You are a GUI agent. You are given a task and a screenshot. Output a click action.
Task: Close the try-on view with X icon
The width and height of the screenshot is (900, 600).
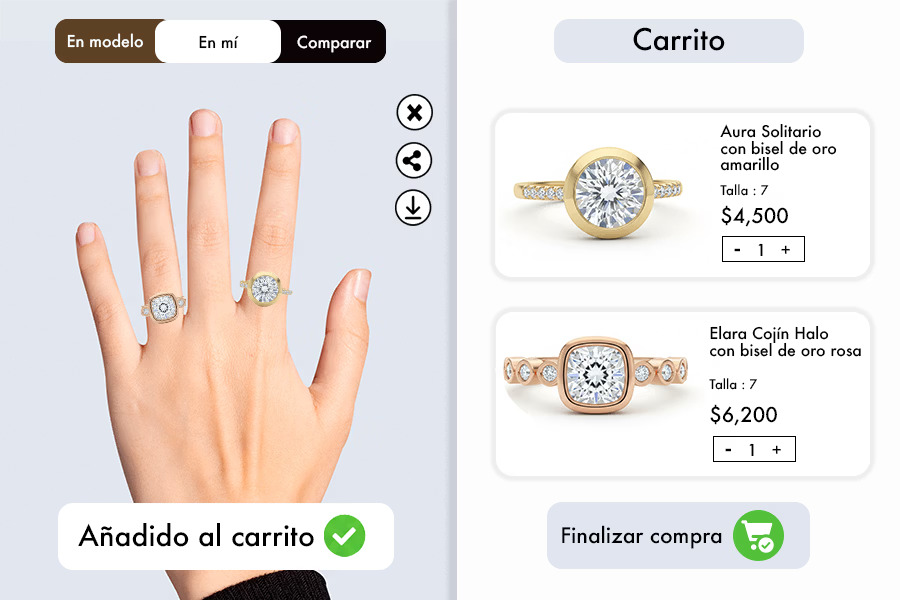click(x=414, y=112)
